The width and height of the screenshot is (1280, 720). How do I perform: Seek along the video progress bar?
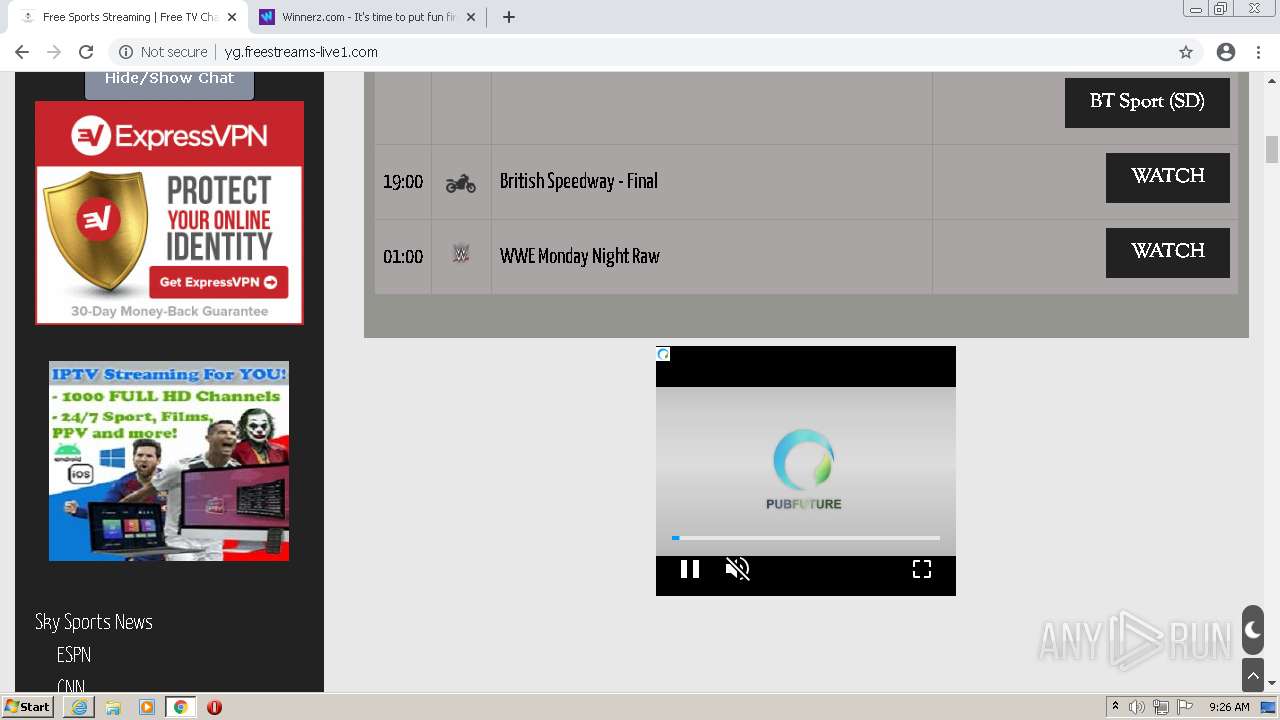(806, 538)
